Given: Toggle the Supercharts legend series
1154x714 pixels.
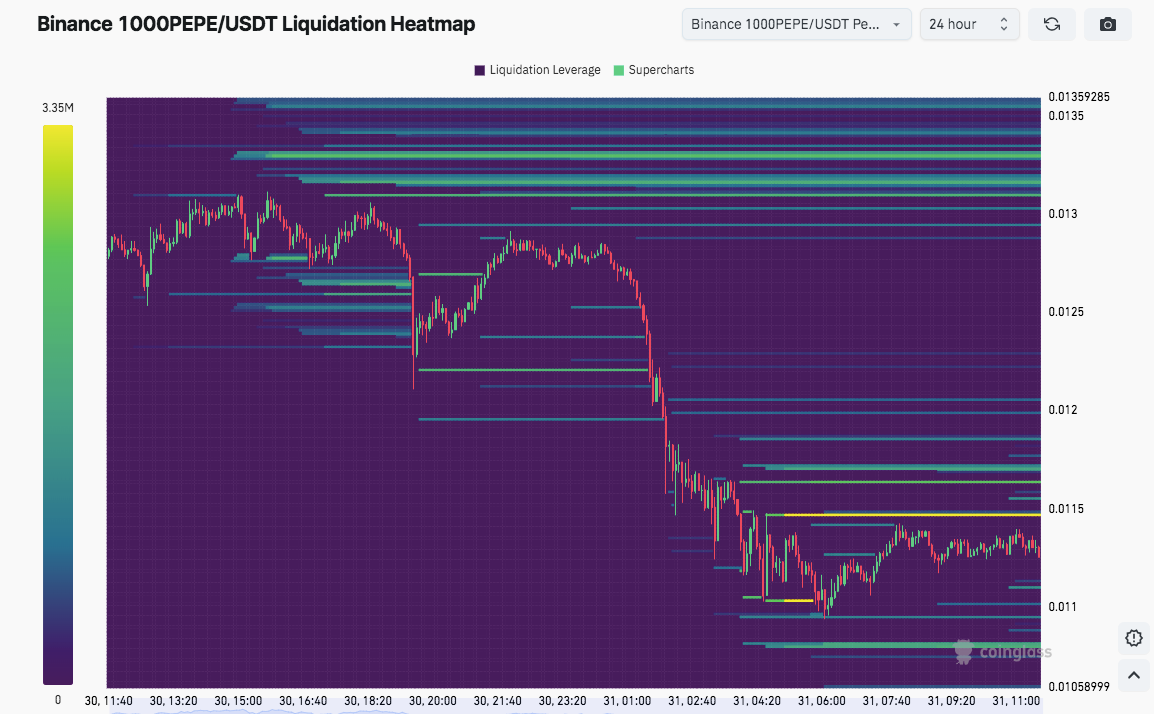Looking at the screenshot, I should (654, 70).
